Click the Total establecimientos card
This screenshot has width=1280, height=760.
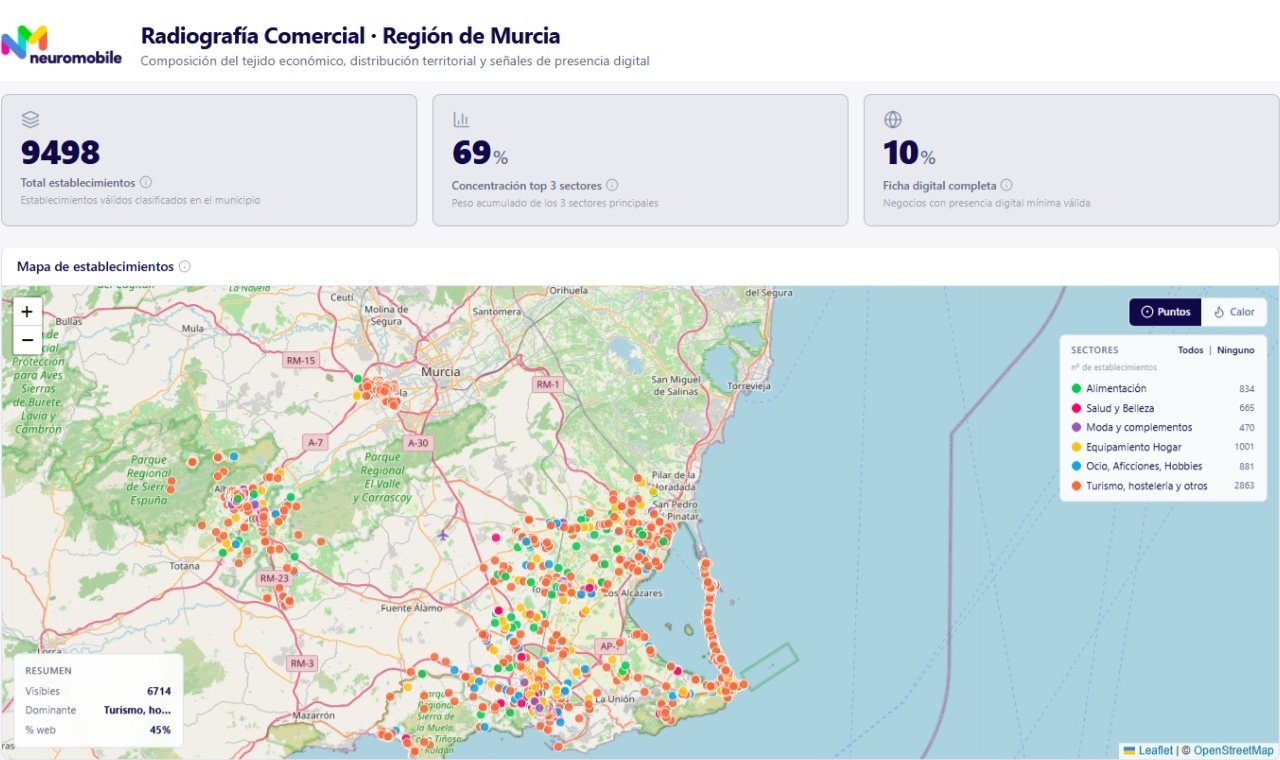tap(209, 160)
